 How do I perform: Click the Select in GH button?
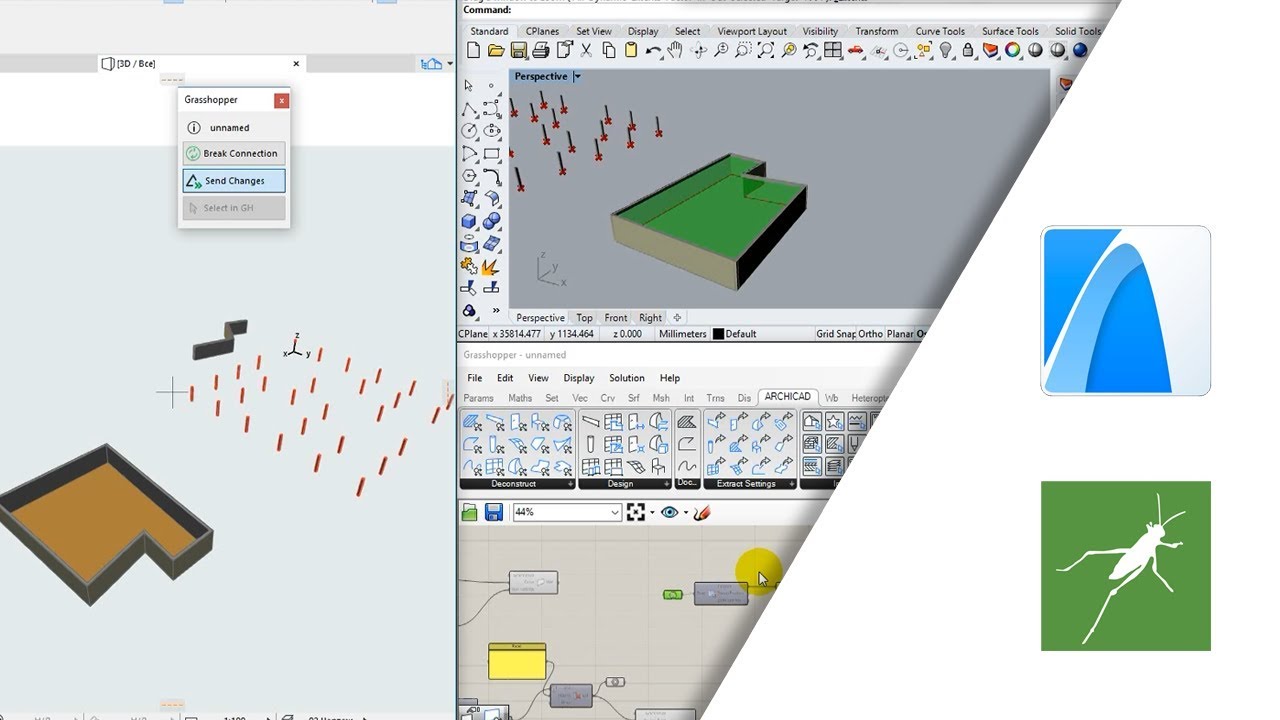coord(234,208)
